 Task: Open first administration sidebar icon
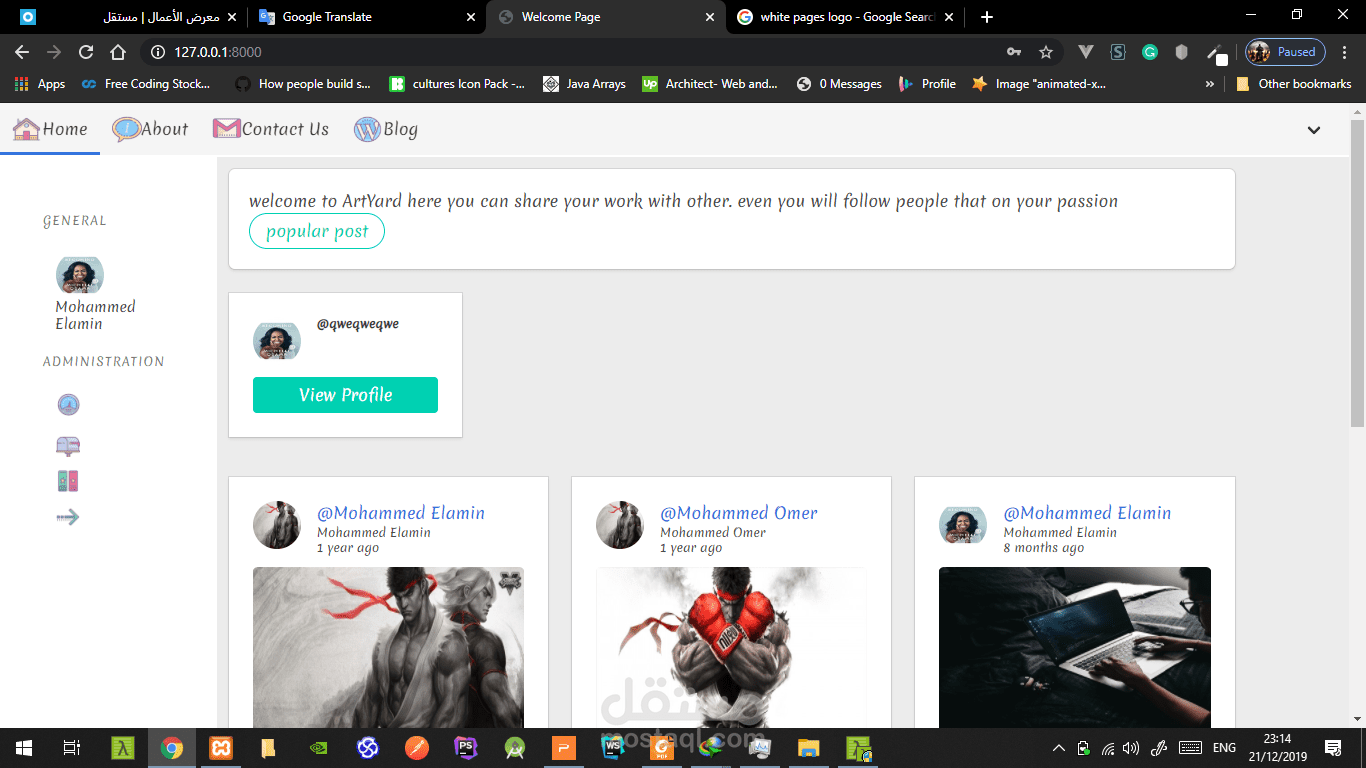click(69, 404)
